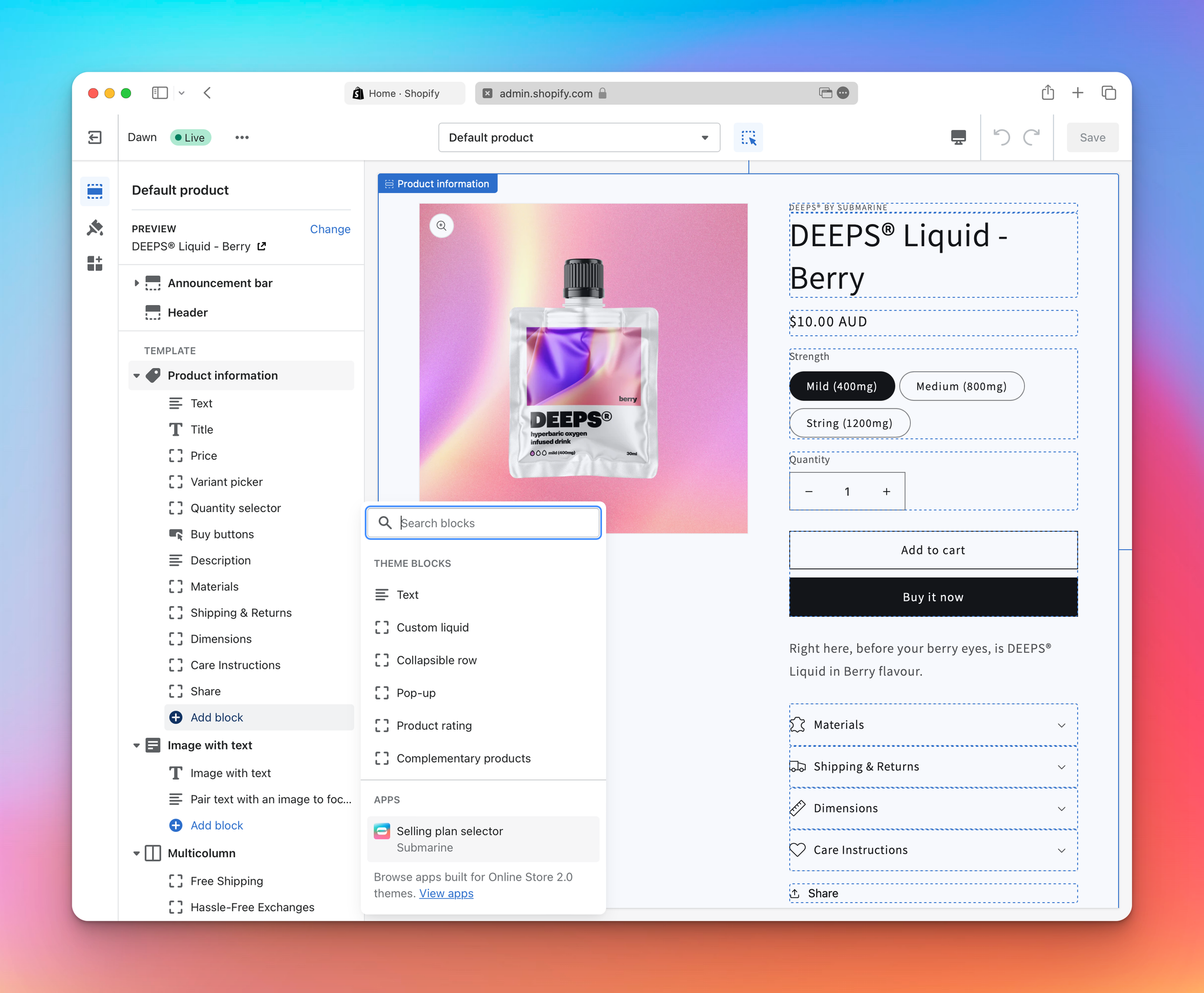Click View apps link in block search panel

coord(446,893)
